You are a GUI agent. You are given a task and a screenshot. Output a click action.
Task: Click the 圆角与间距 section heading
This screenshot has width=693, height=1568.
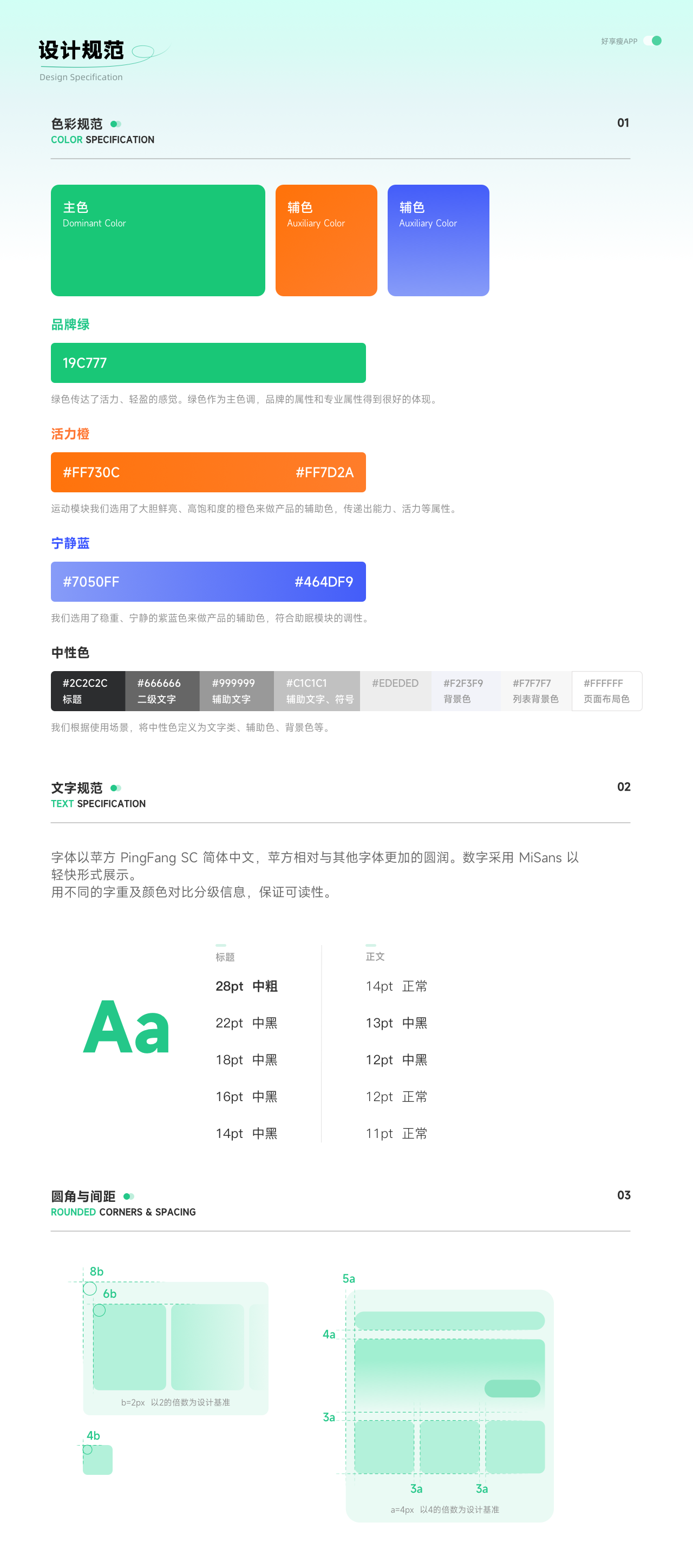tap(83, 1196)
